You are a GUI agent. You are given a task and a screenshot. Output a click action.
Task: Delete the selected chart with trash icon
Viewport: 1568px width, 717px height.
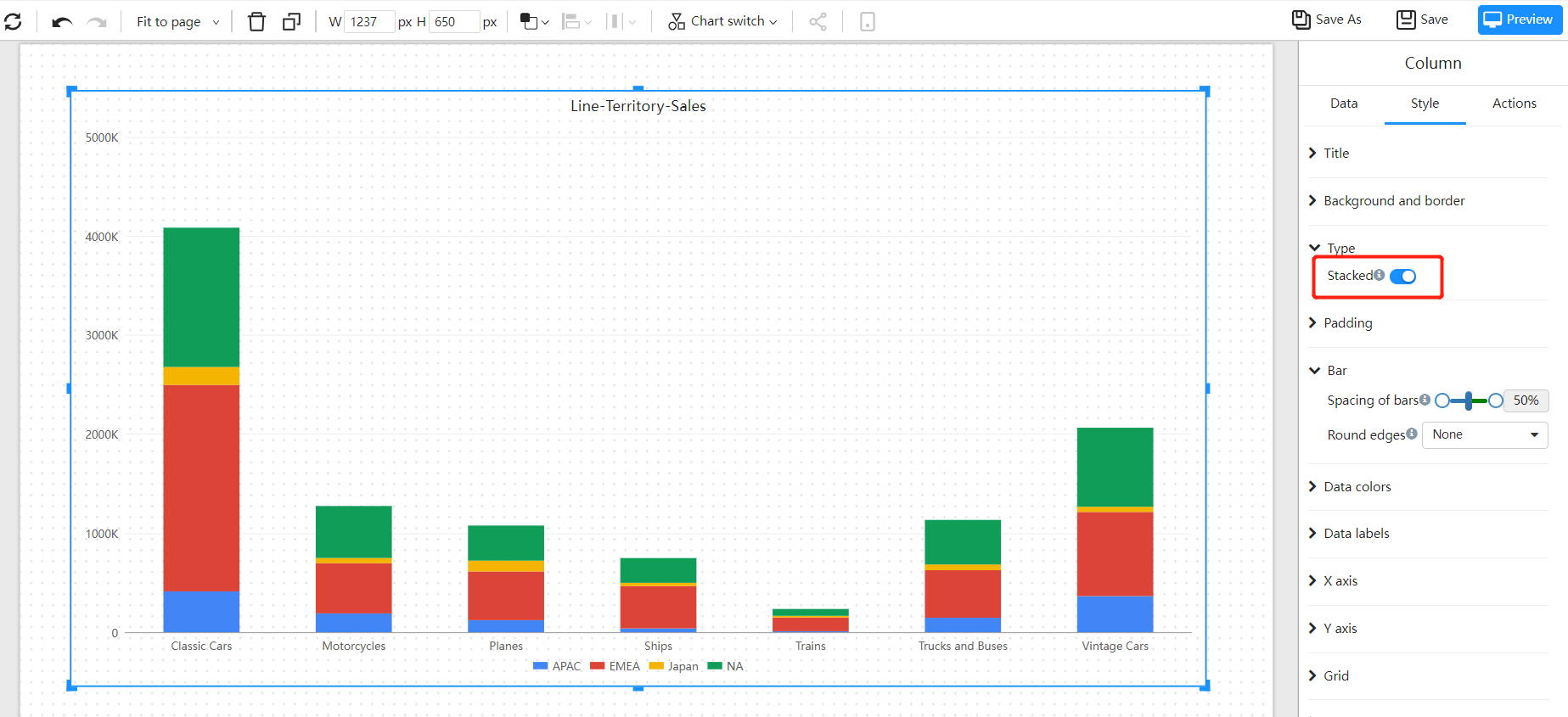tap(256, 21)
